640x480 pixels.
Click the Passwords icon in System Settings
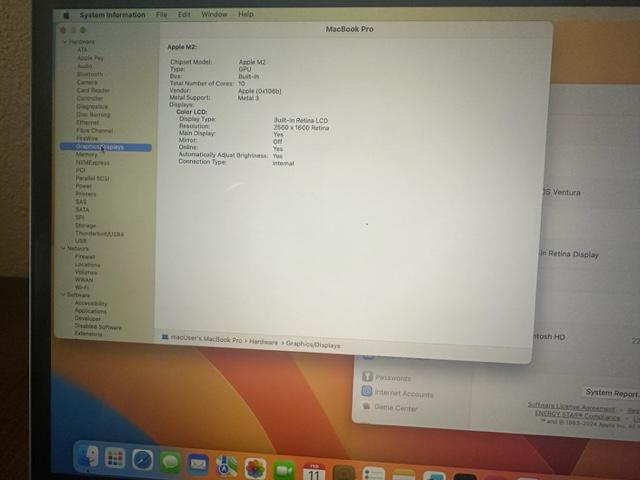click(x=367, y=376)
